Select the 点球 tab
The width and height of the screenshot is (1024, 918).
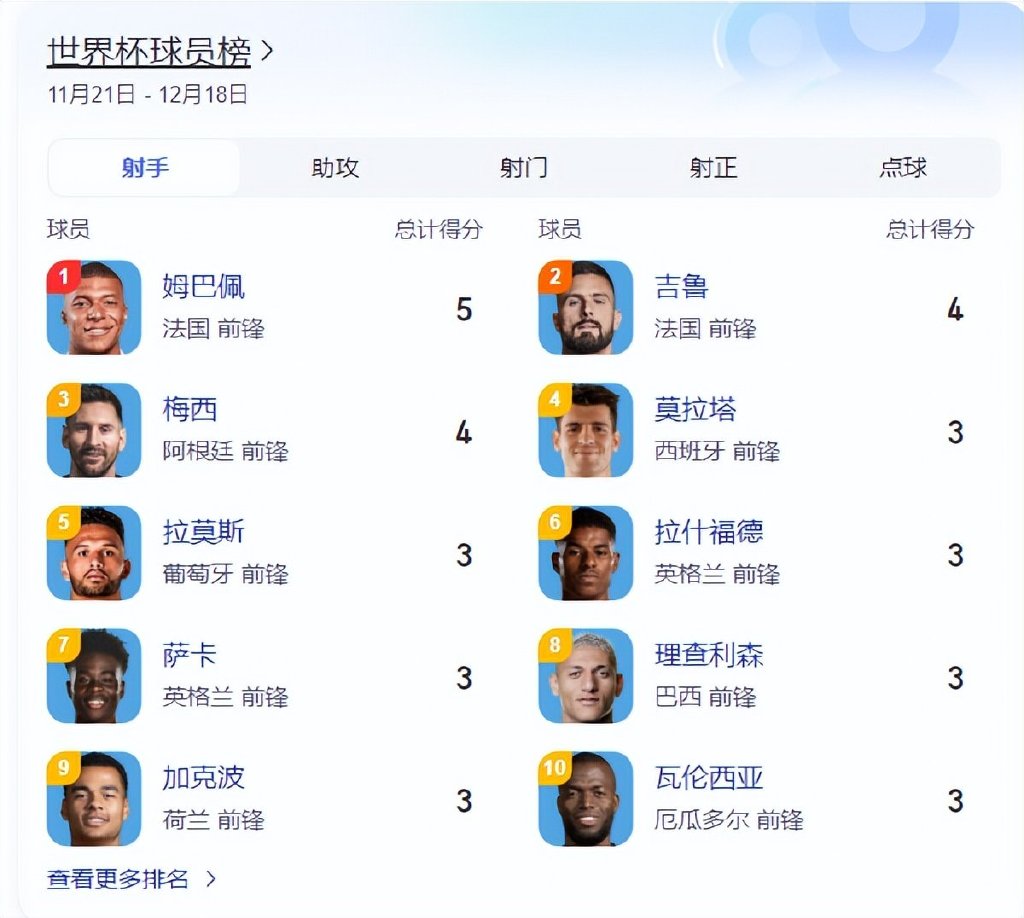pyautogui.click(x=903, y=168)
